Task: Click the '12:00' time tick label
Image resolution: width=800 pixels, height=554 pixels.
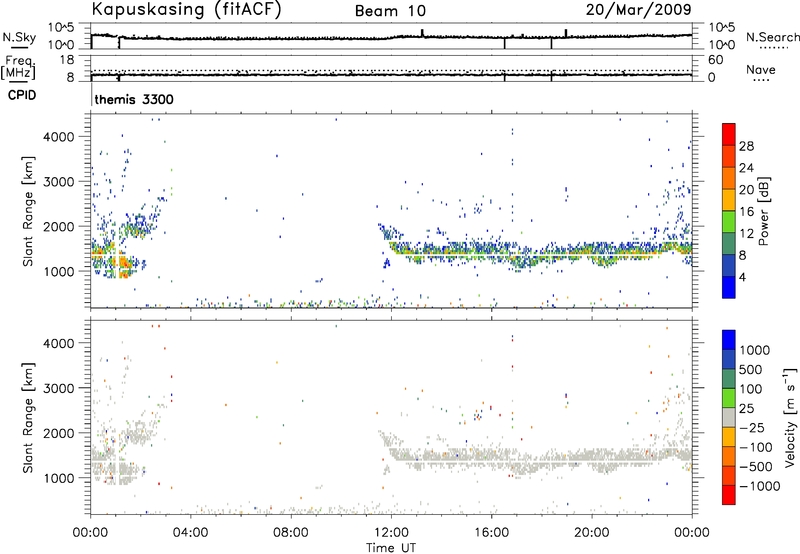Action: (391, 533)
